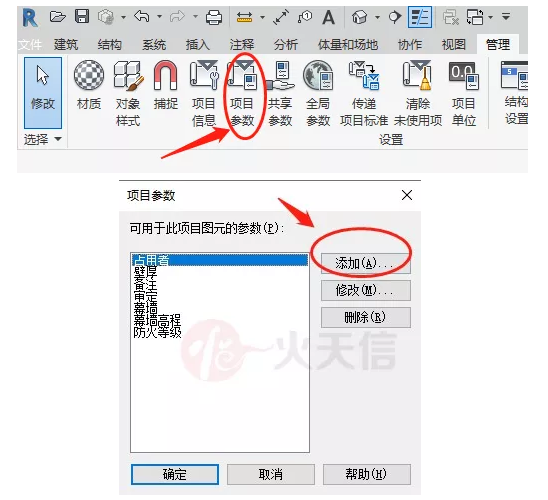Undo the last action
This screenshot has width=548, height=500.
[142, 16]
